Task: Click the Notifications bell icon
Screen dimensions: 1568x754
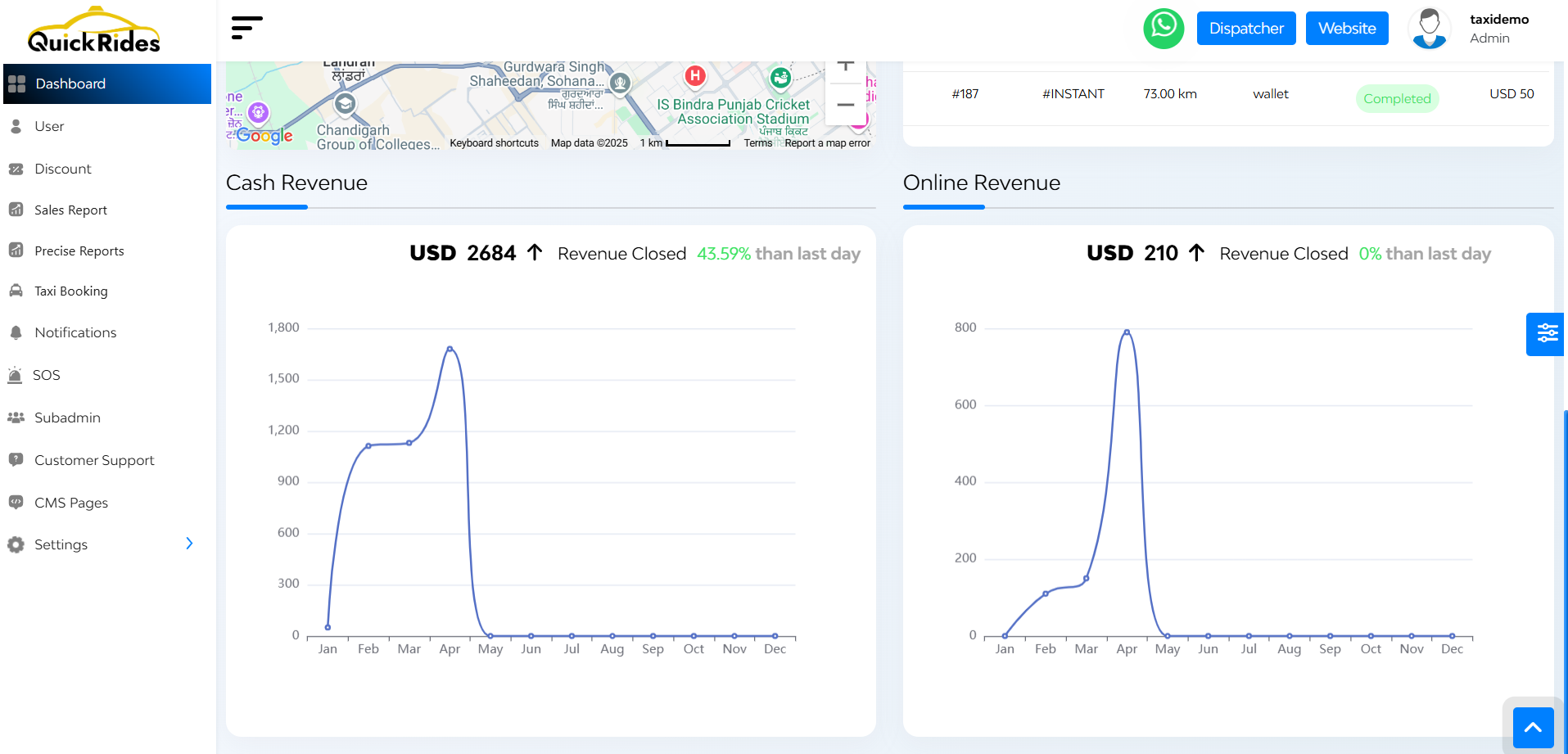Action: (x=16, y=332)
